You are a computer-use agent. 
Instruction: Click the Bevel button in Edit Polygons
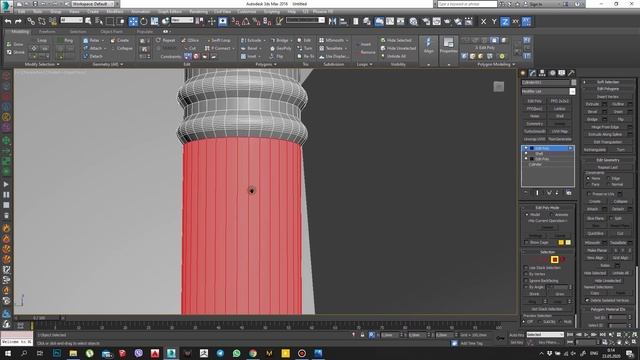tap(593, 112)
